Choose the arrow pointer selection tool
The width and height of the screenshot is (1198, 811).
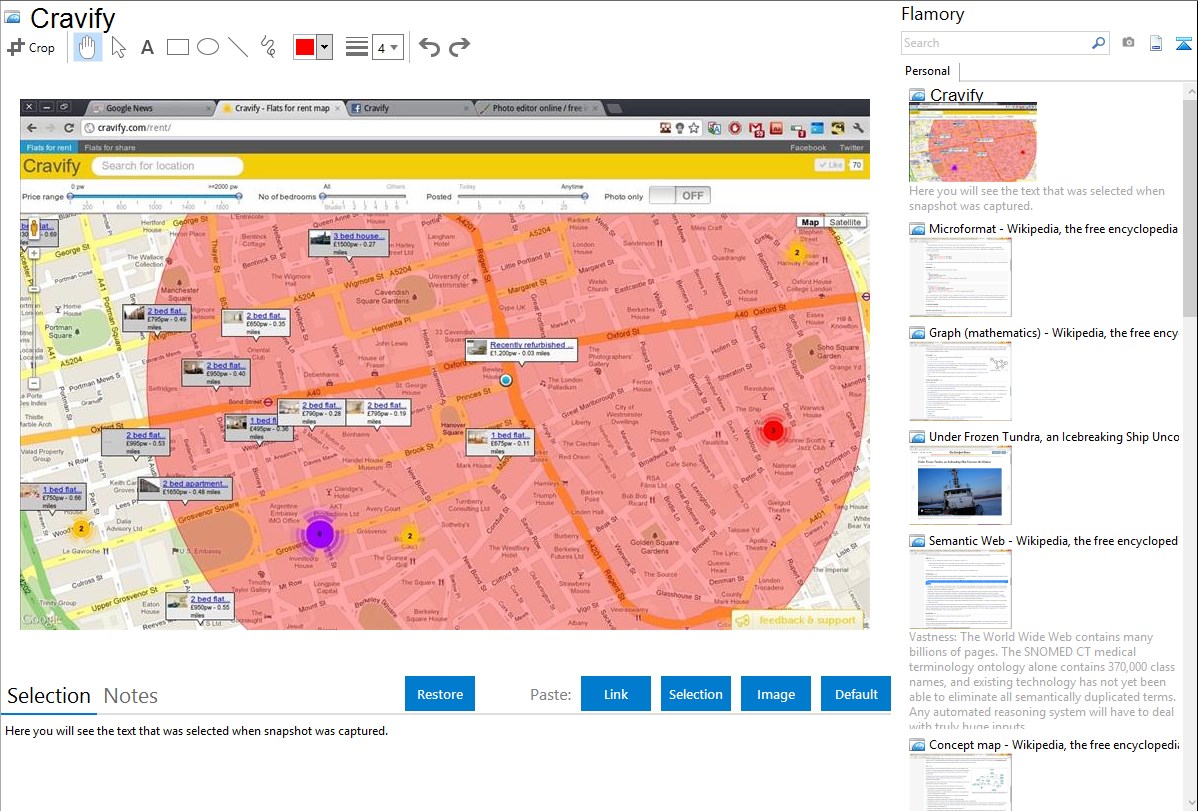pos(118,47)
